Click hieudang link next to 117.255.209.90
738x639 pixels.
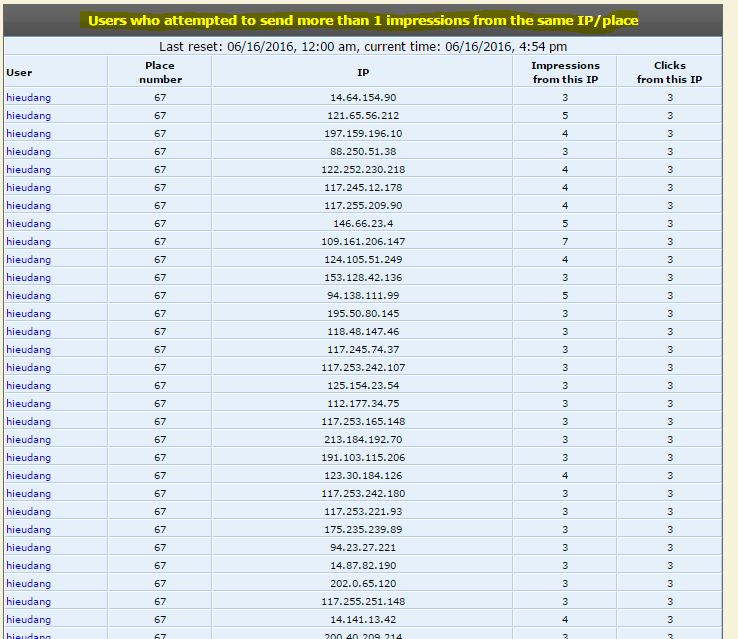click(28, 206)
